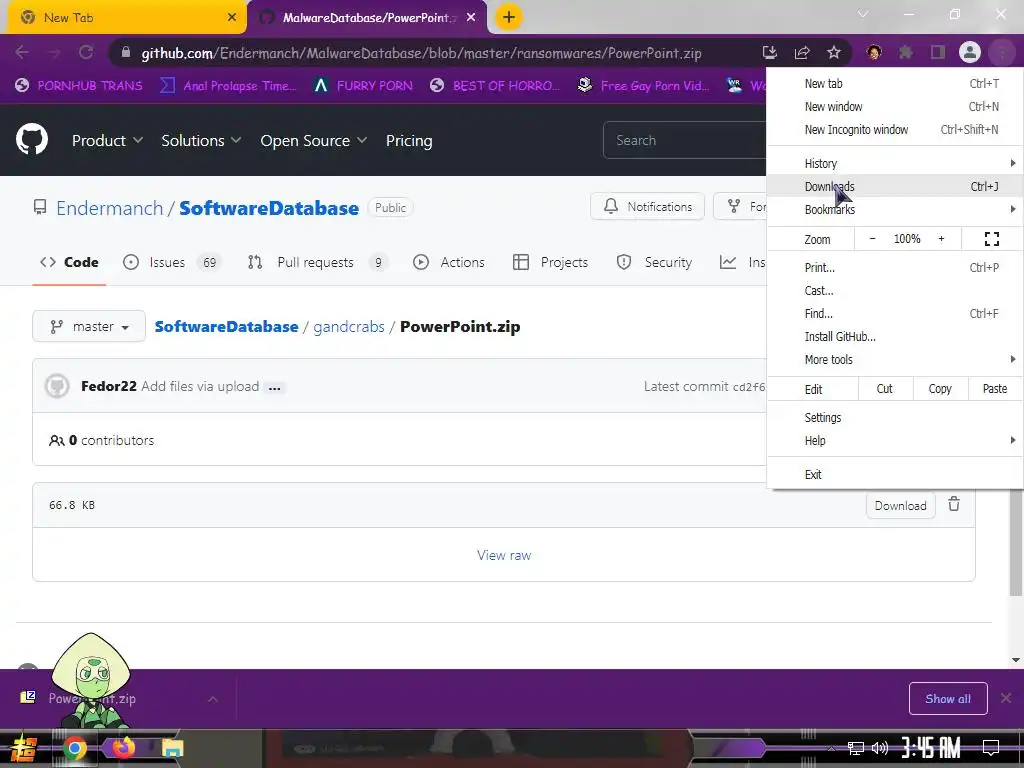Open the Actions tab
This screenshot has height=768, width=1024.
pos(449,262)
